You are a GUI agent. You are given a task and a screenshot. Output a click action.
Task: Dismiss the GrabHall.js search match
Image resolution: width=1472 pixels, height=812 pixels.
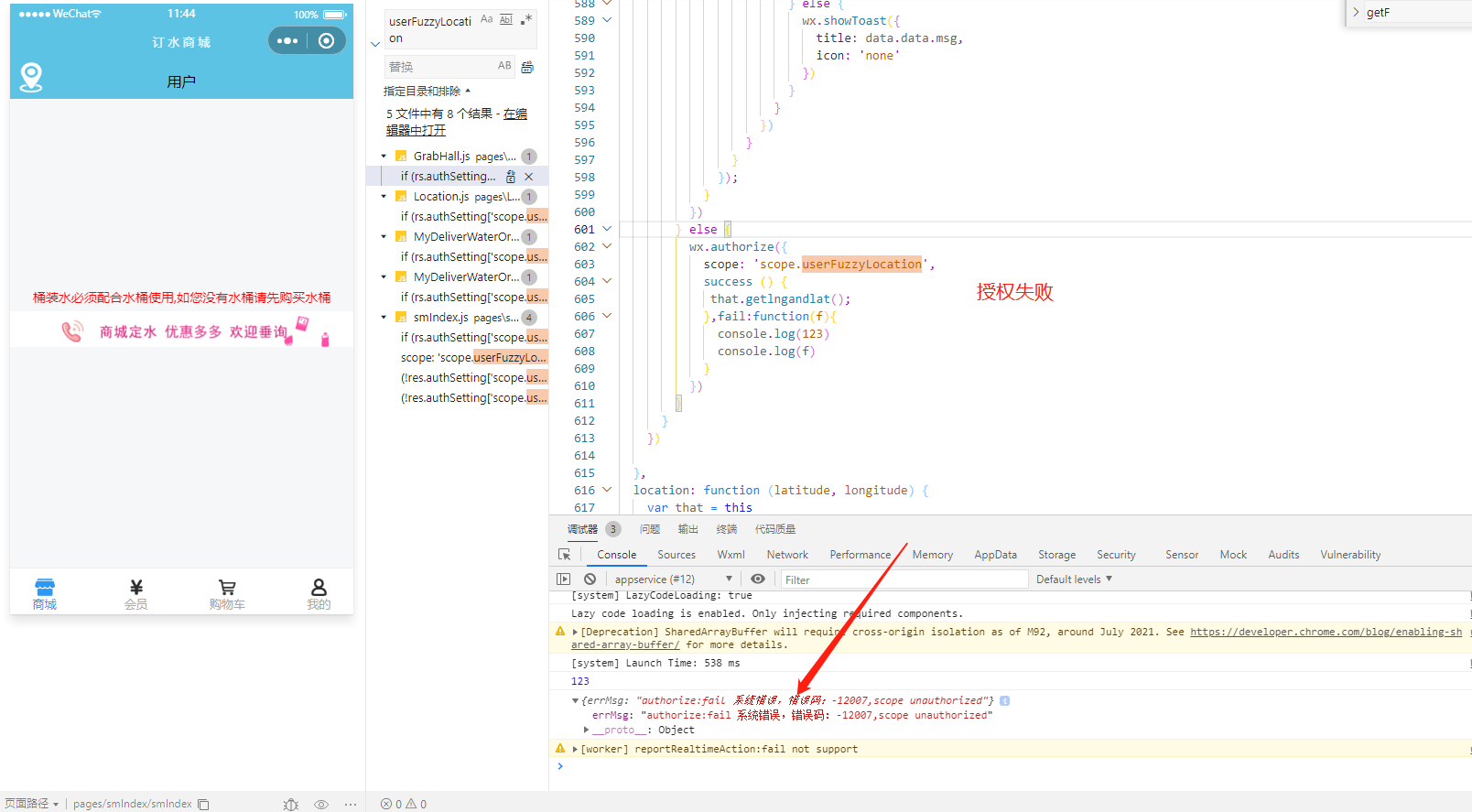[528, 177]
